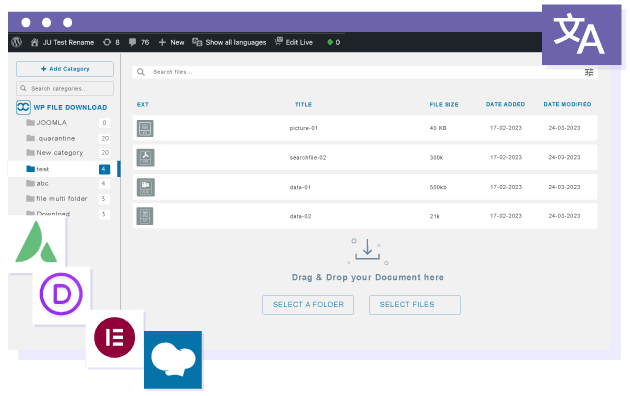The width and height of the screenshot is (630, 396).
Task: Click the file type icon for data-01
Action: click(145, 187)
